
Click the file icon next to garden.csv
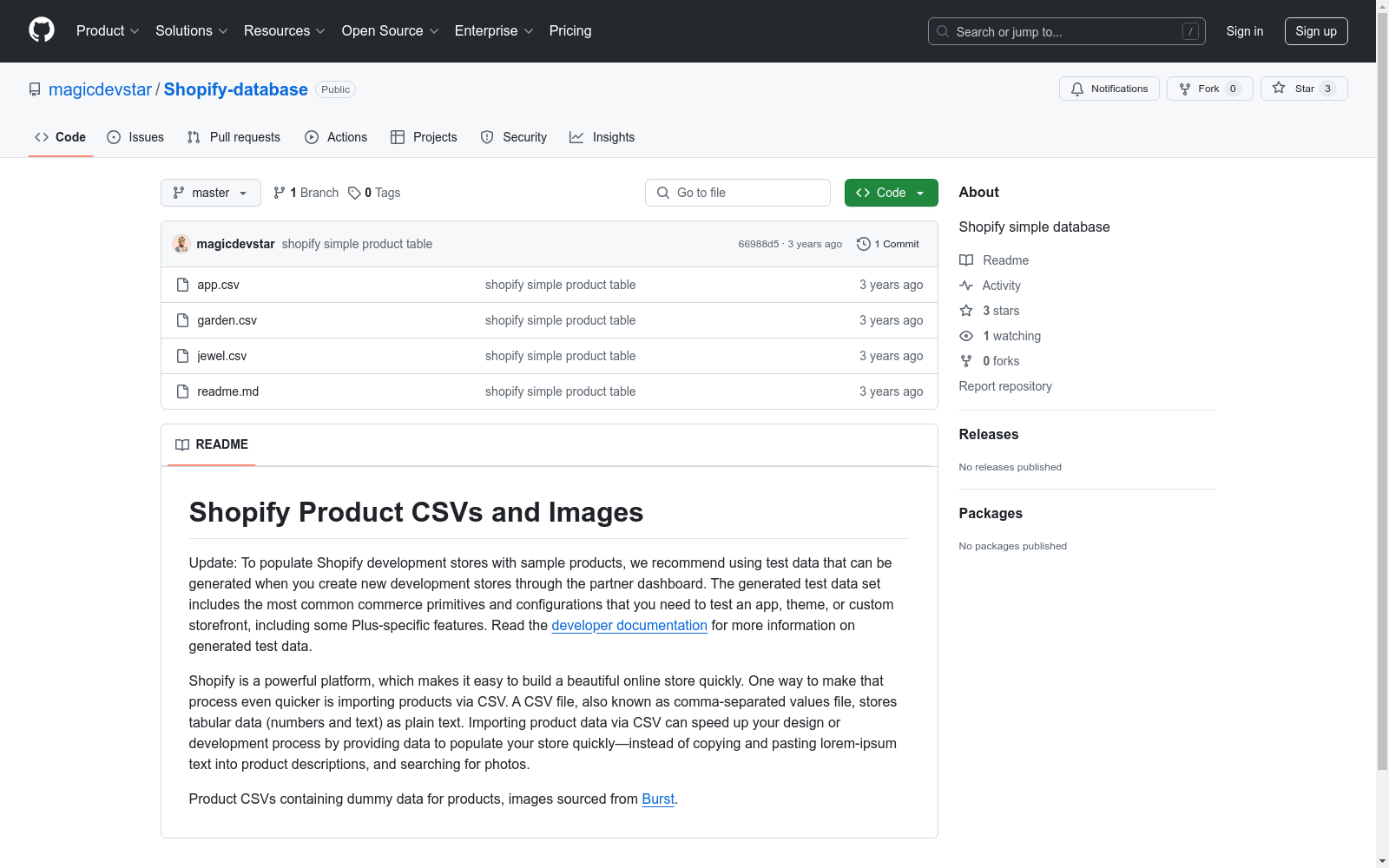pyautogui.click(x=182, y=320)
